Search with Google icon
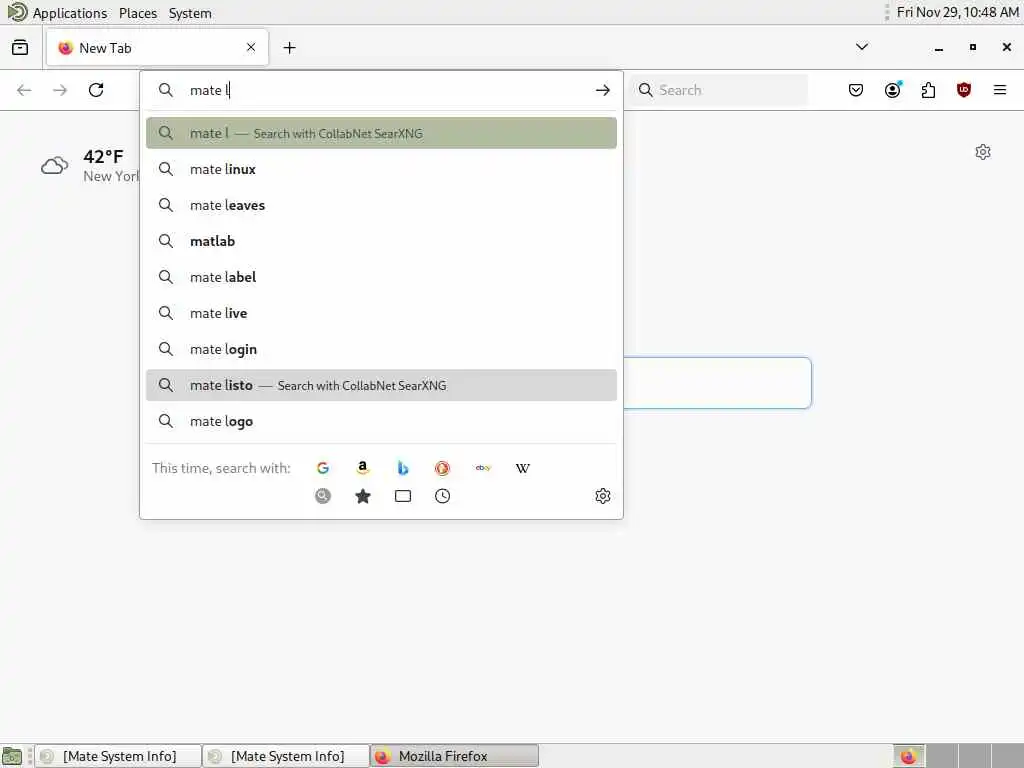 coord(323,468)
